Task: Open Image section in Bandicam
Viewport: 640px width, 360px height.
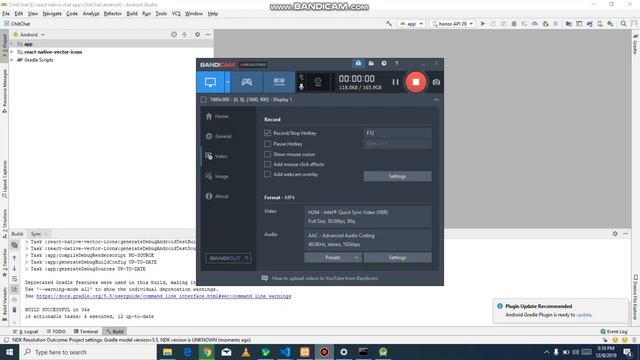Action: [x=217, y=176]
